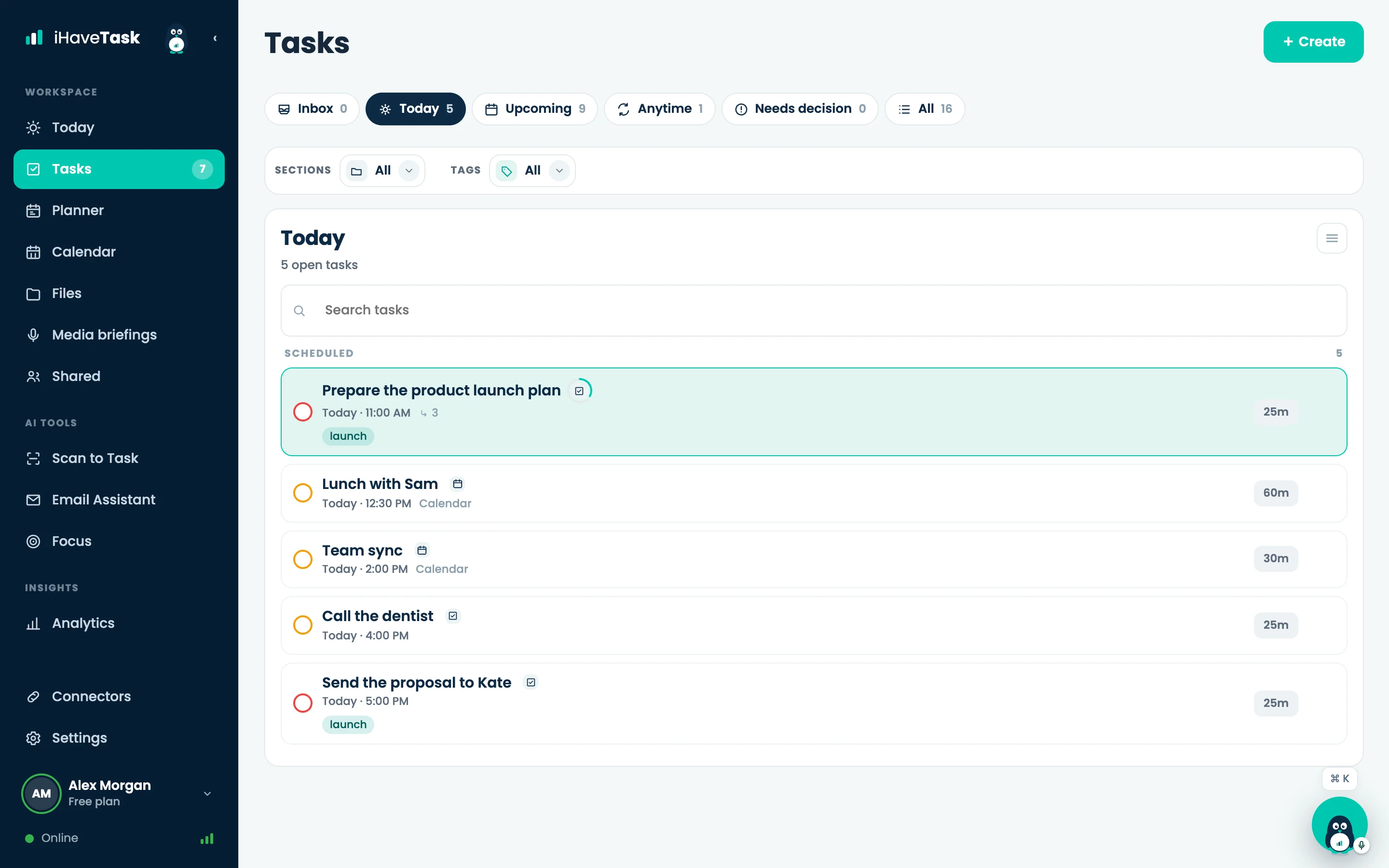Click the penguin mascot icon in sidebar header

(x=176, y=39)
